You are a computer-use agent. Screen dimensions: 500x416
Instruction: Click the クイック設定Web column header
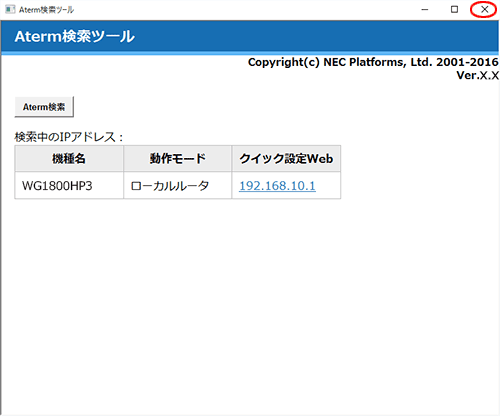[x=286, y=159]
